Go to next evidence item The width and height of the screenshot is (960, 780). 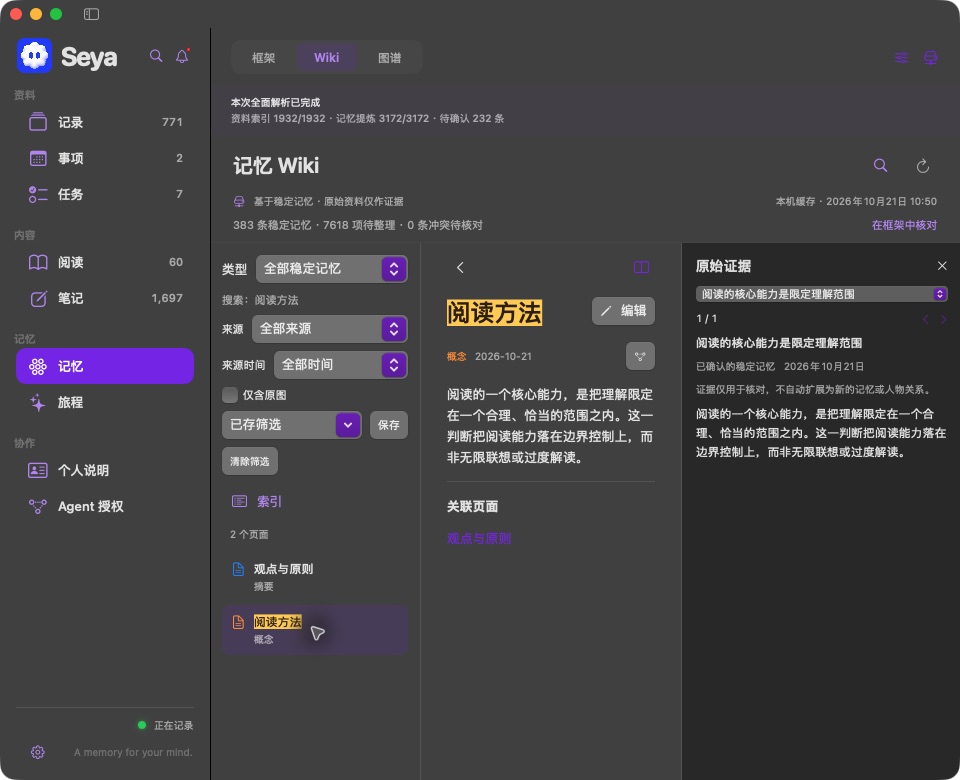[x=943, y=319]
